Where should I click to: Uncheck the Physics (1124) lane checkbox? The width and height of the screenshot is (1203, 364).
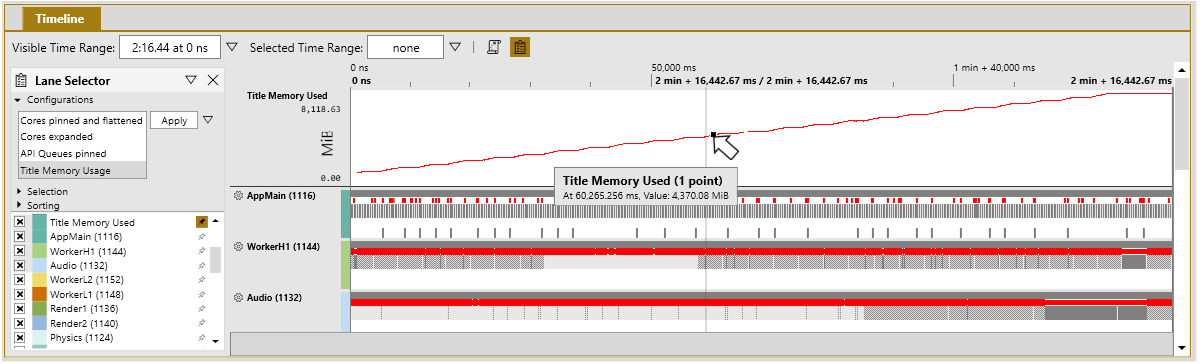pyautogui.click(x=19, y=338)
